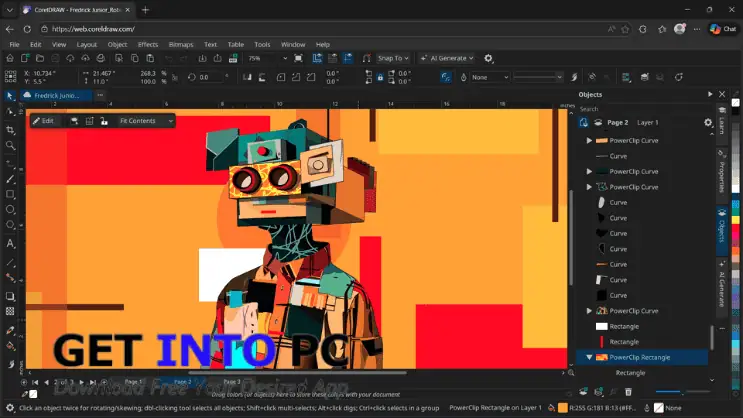Open the Fit Contents dropdown
This screenshot has width=743, height=418.
click(145, 121)
